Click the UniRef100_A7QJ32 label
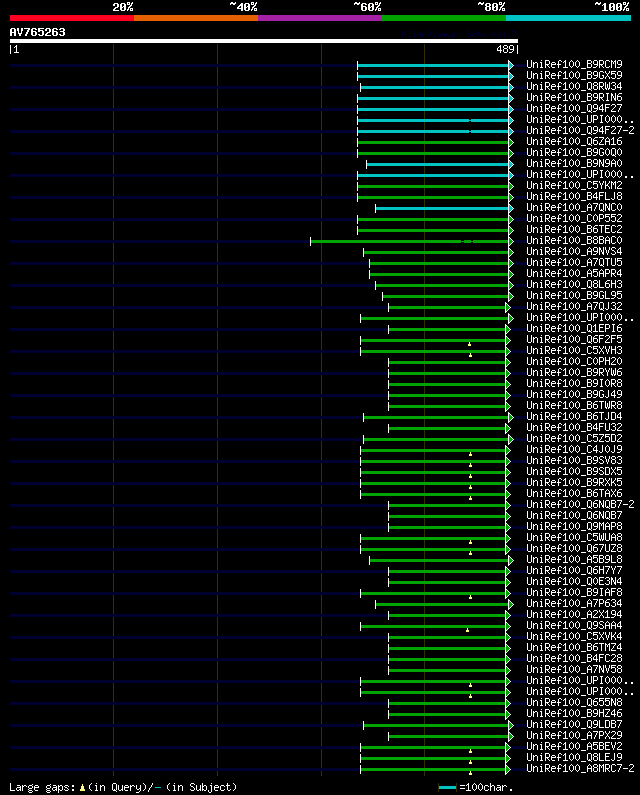 pos(574,307)
